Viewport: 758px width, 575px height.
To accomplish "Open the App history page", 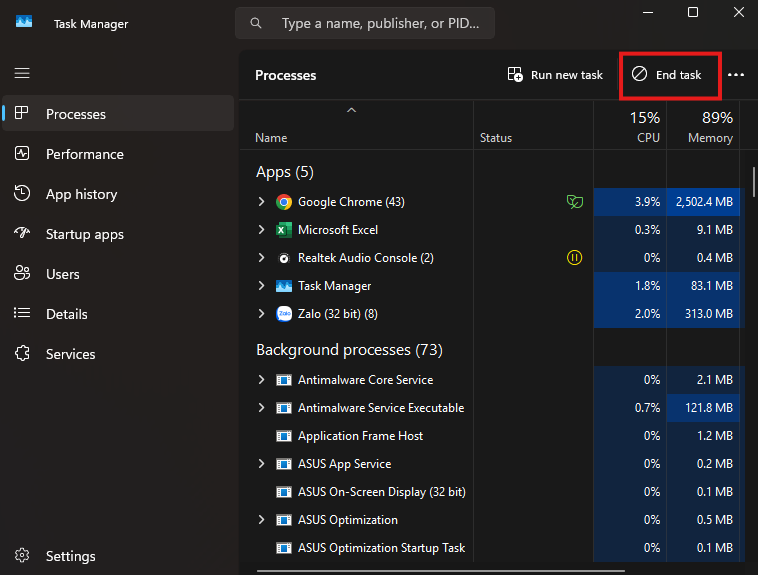I will pos(118,194).
